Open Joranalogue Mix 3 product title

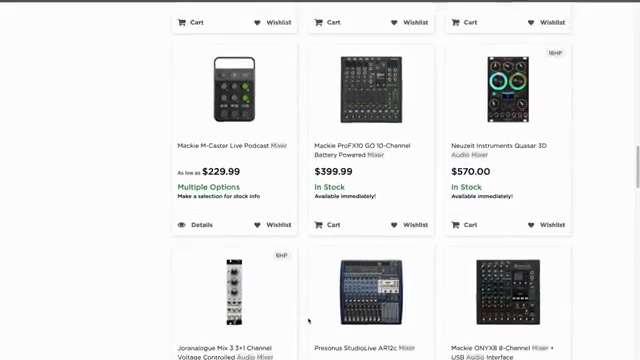point(225,353)
